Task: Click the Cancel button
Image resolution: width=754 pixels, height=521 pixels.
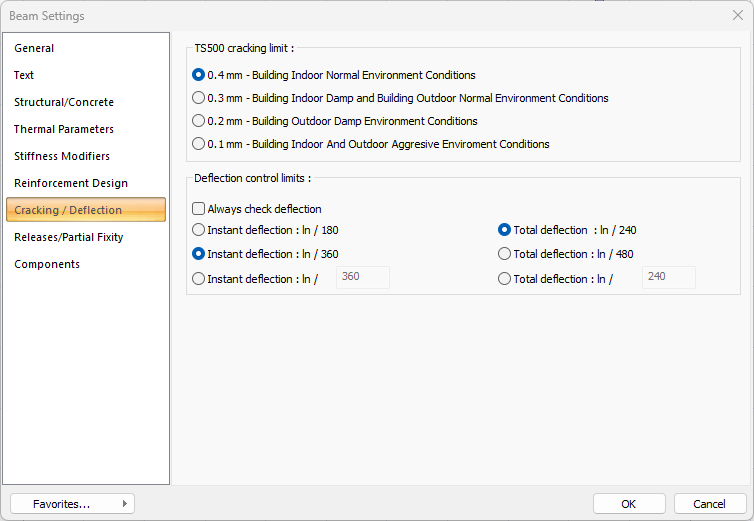Action: pyautogui.click(x=709, y=504)
